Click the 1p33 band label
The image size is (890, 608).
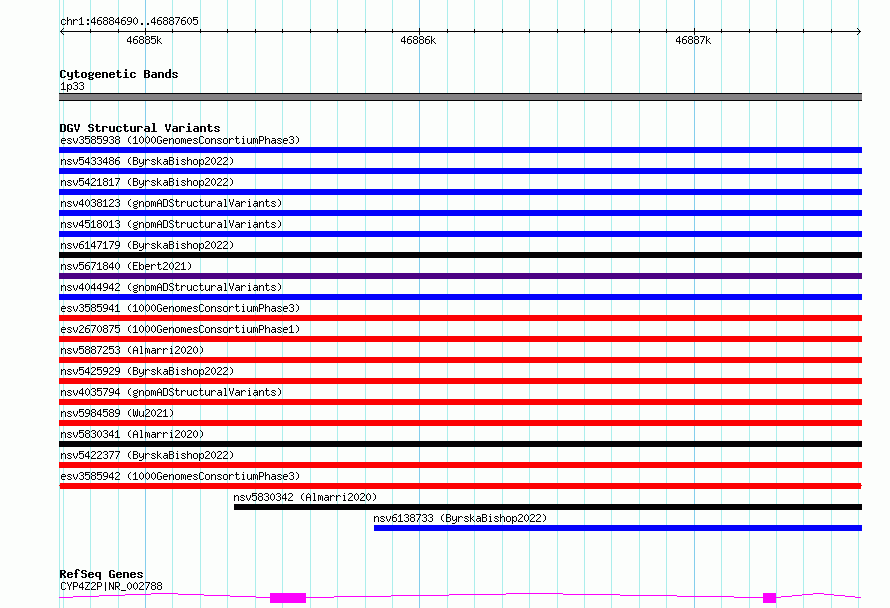click(72, 86)
